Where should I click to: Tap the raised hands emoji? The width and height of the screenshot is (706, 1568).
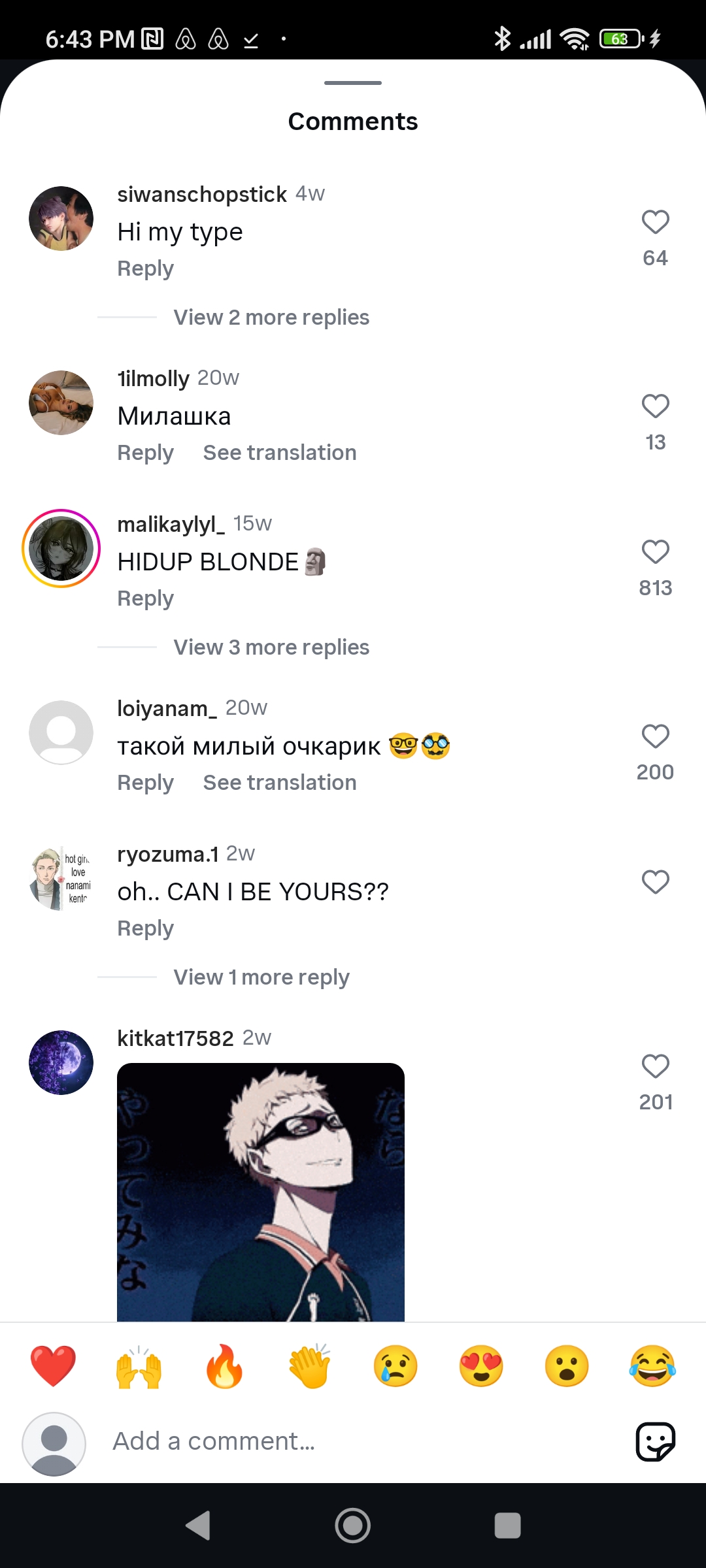point(139,1366)
